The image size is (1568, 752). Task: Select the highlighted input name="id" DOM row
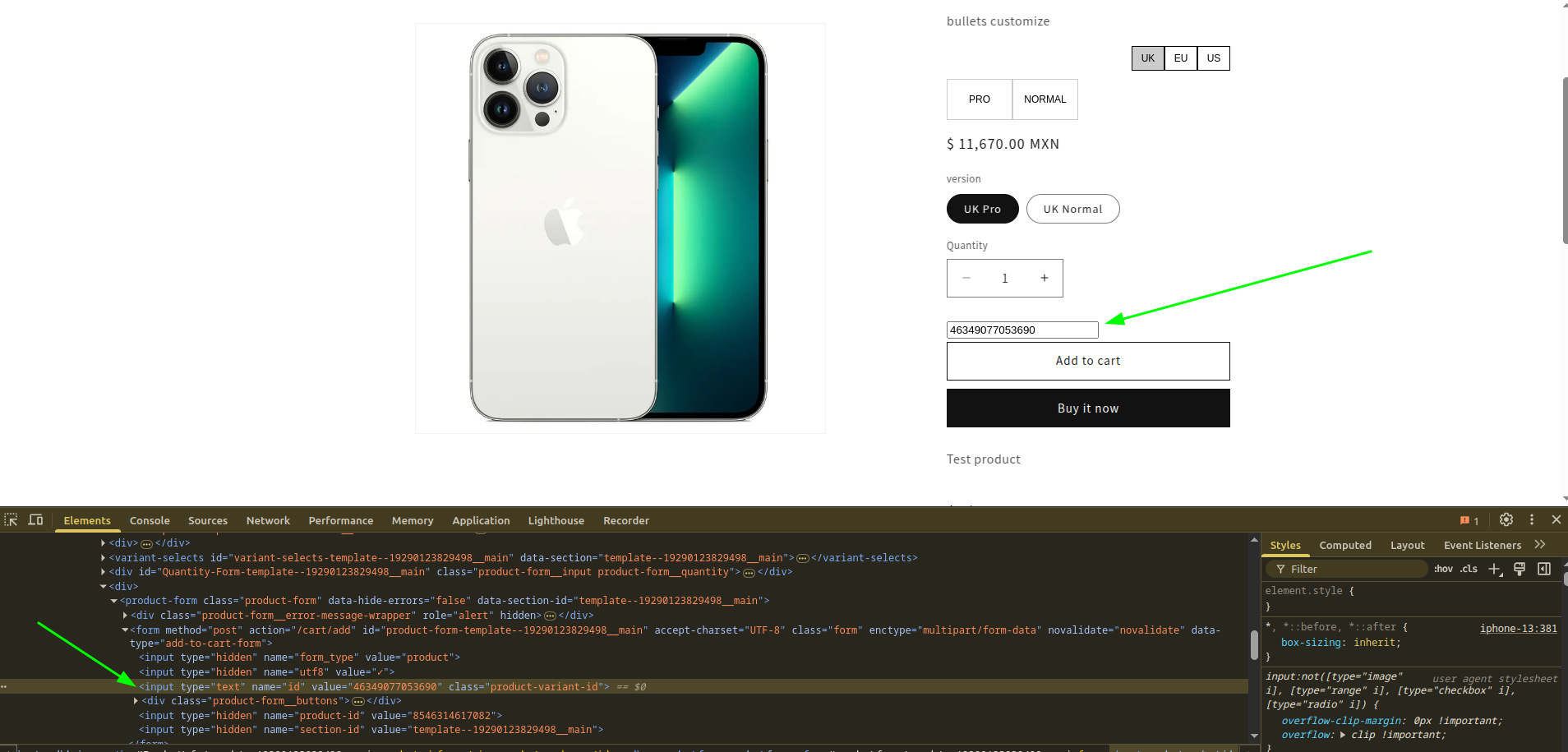coord(624,687)
